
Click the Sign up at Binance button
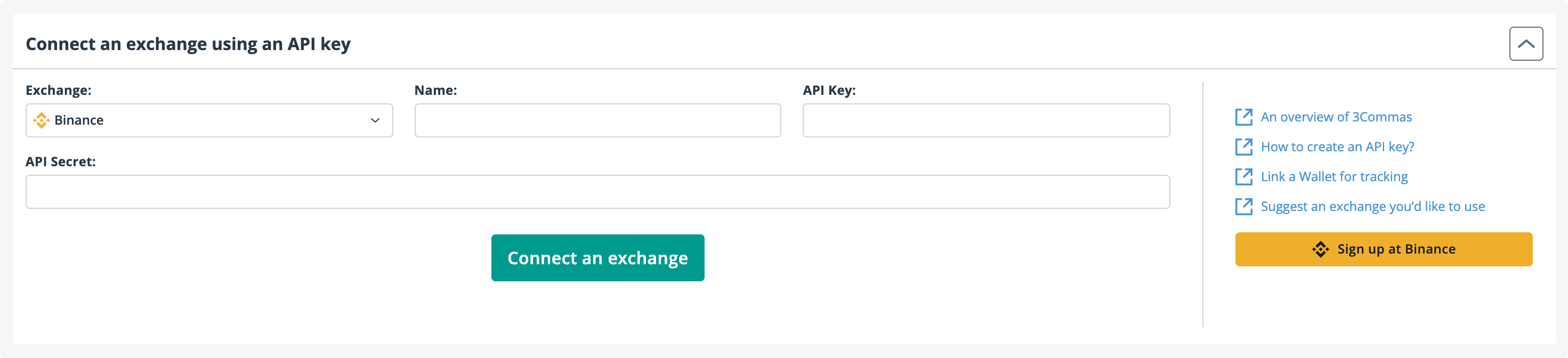[x=1383, y=249]
